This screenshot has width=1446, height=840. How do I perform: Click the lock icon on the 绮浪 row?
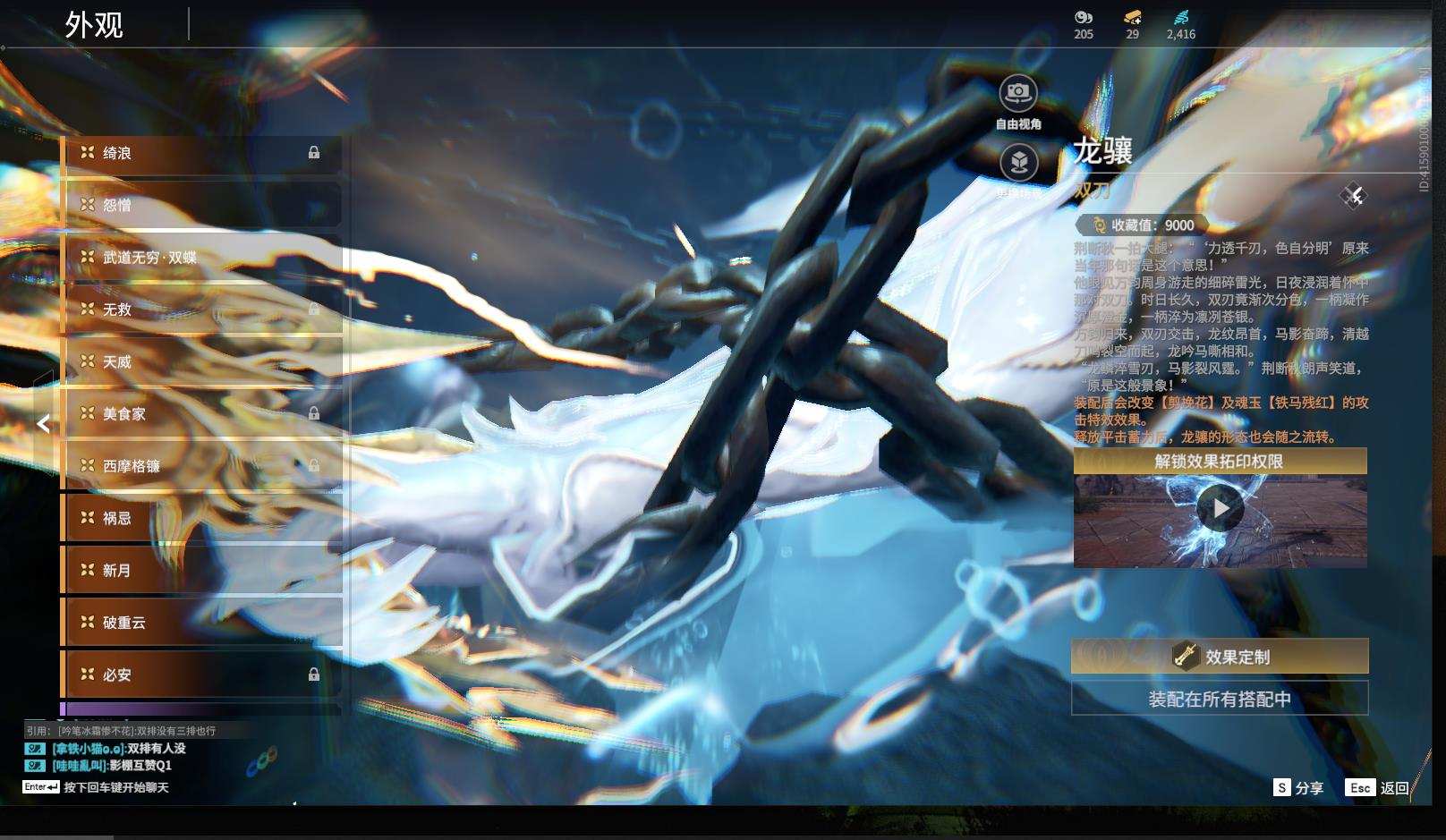[x=314, y=153]
